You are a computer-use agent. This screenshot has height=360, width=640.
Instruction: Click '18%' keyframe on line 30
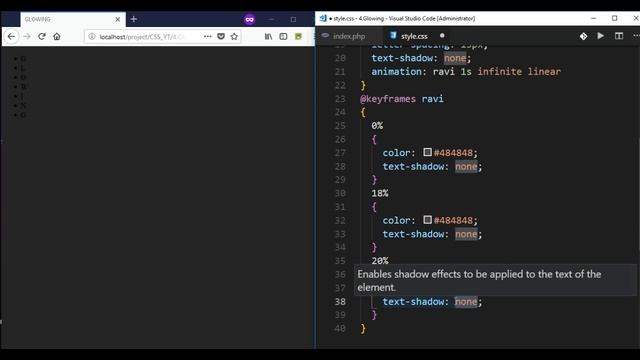(380, 193)
